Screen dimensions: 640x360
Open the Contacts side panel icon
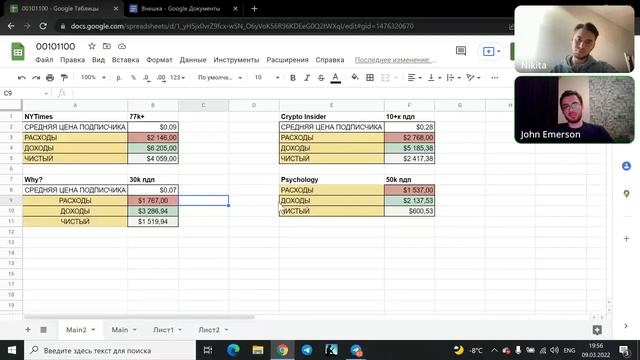click(x=627, y=166)
